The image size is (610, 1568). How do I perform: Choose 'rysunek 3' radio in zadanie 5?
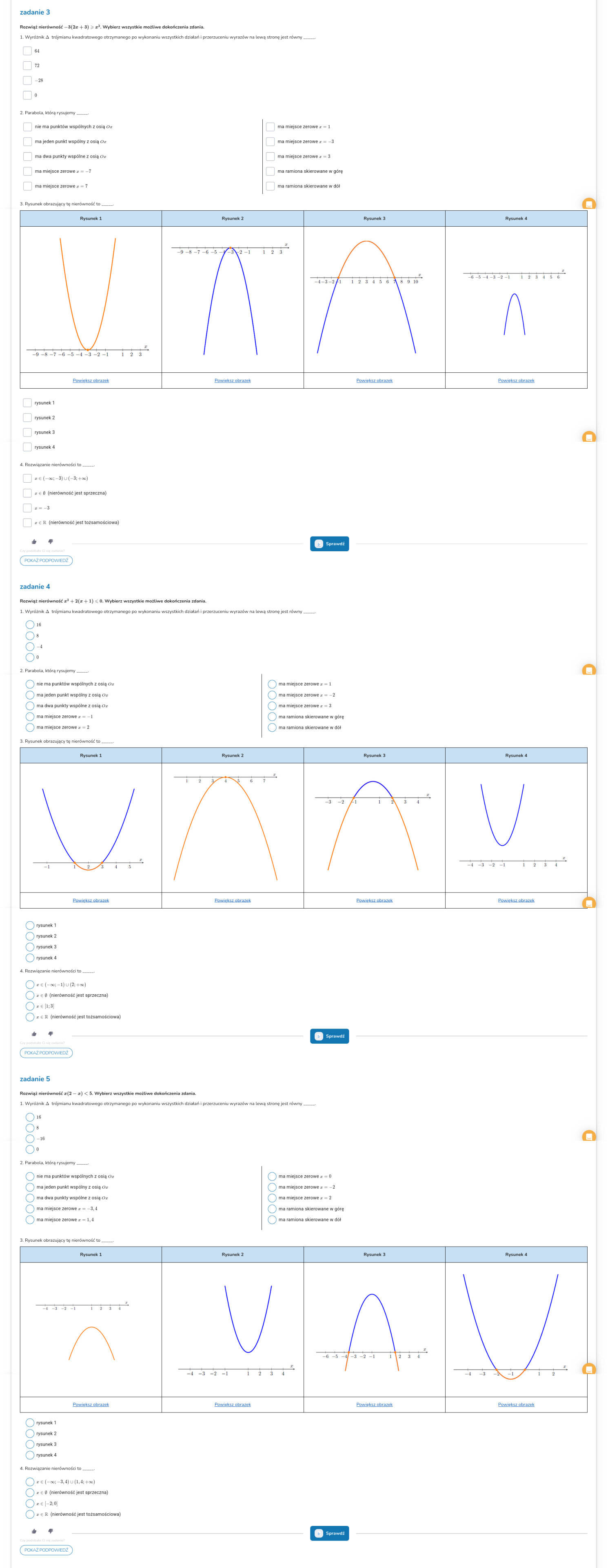pyautogui.click(x=30, y=1444)
